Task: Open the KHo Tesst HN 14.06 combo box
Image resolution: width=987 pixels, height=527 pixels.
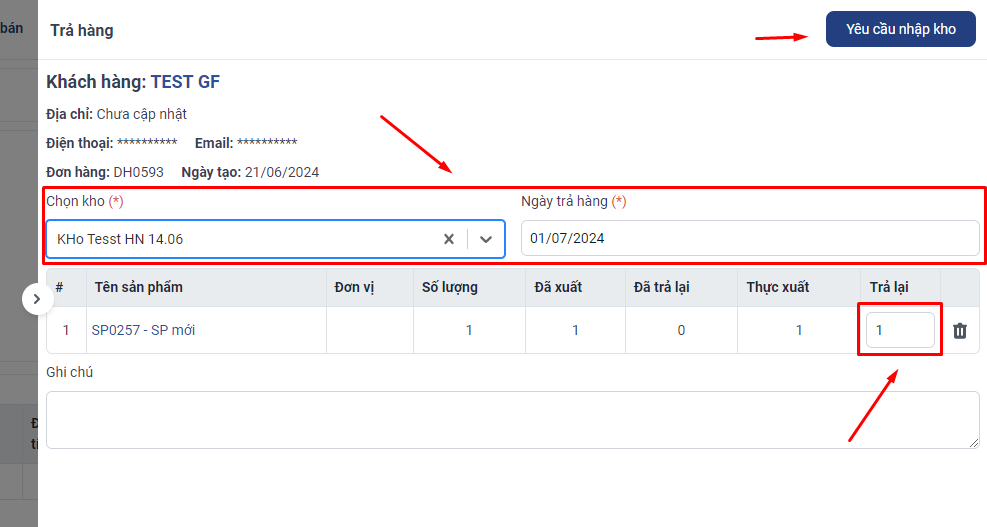Action: (x=240, y=239)
